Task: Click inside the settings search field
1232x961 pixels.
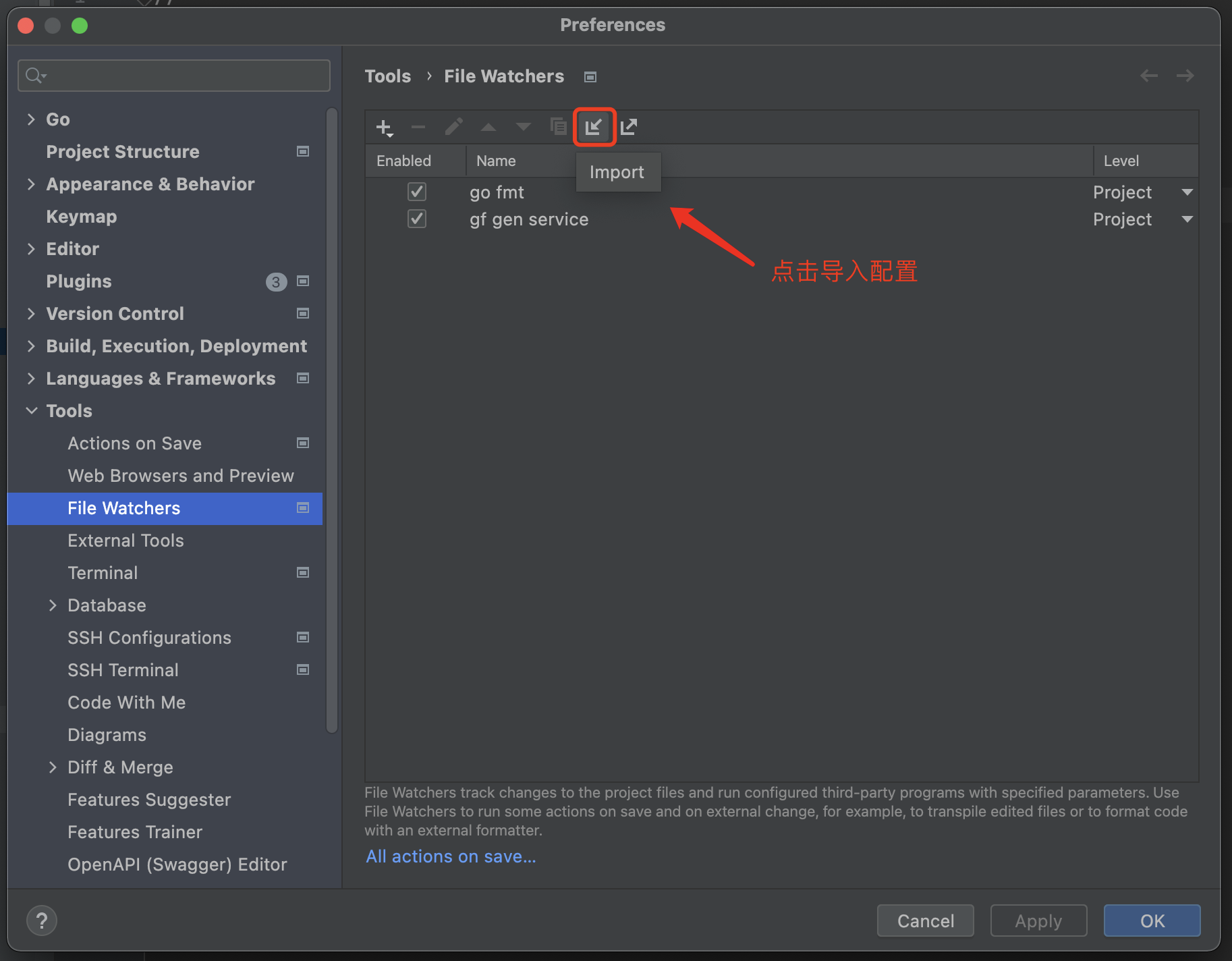Action: pyautogui.click(x=173, y=75)
